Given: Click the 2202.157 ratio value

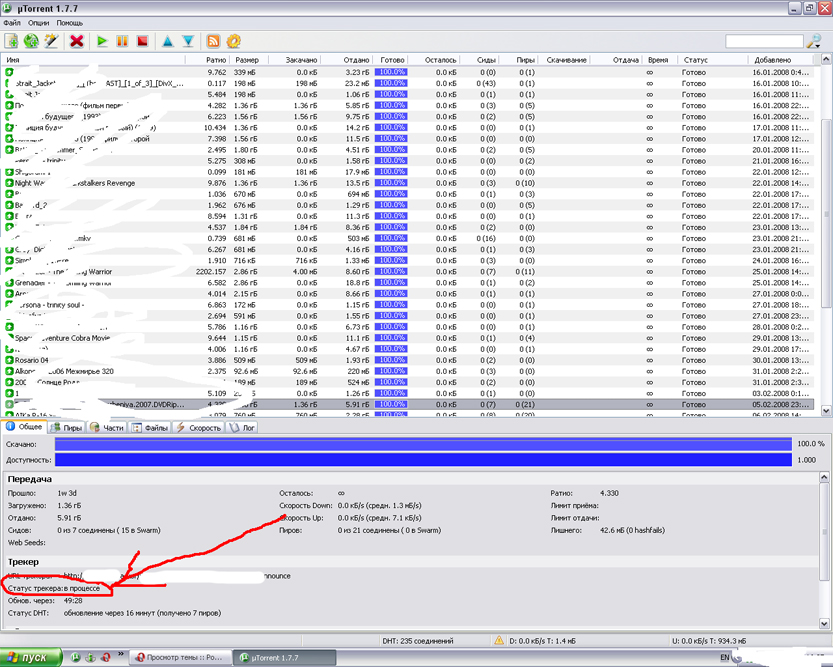Looking at the screenshot, I should pyautogui.click(x=211, y=271).
